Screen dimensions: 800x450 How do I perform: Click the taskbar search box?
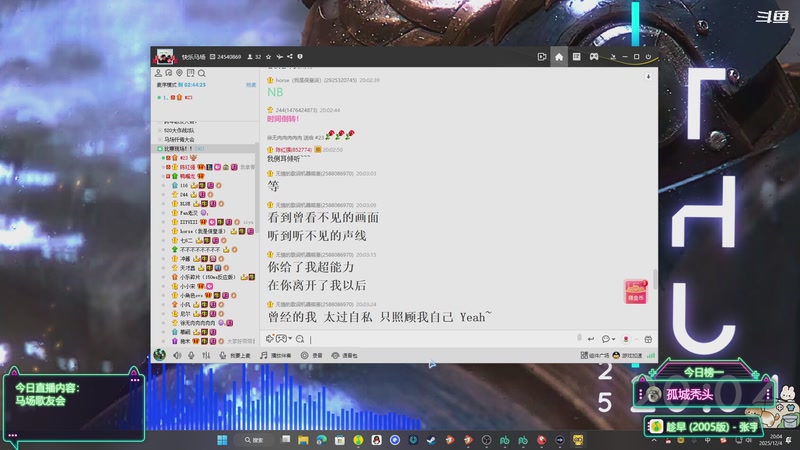click(255, 440)
